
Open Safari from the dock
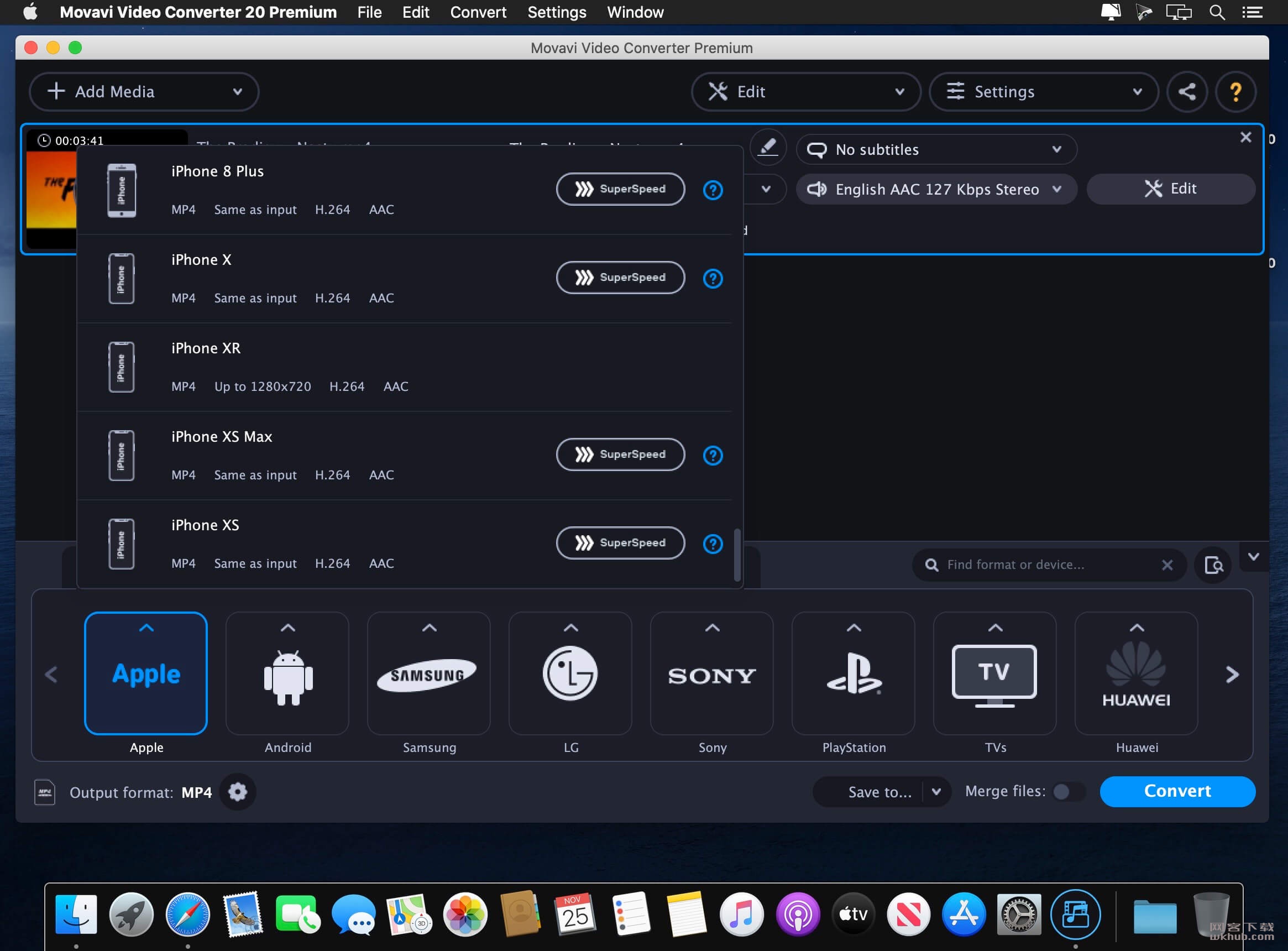click(187, 913)
